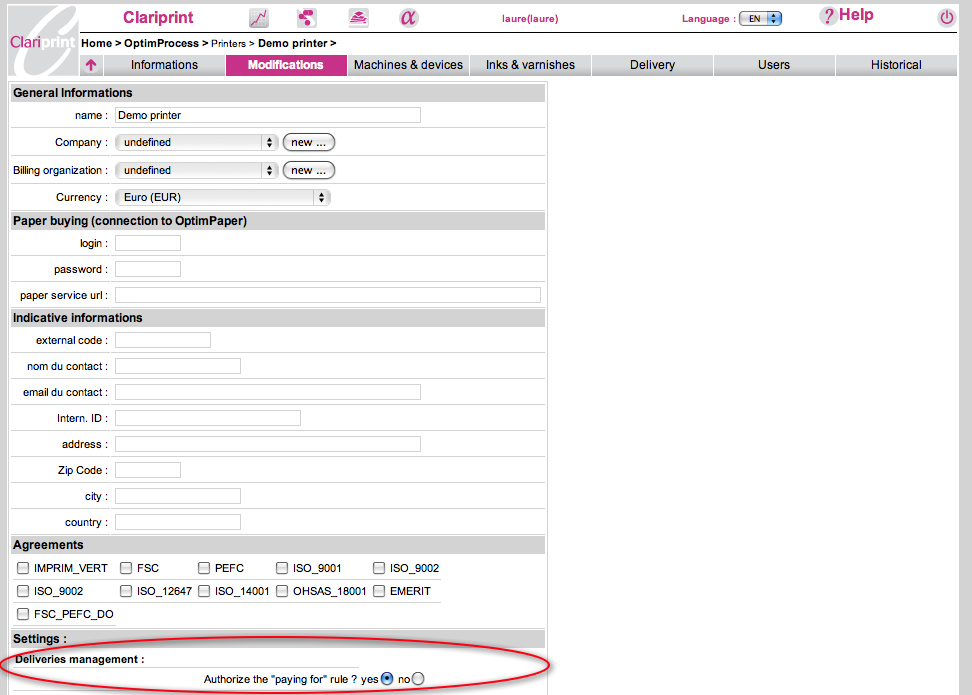
Task: Expand the Currency Euro (EUR) dropdown
Action: [222, 198]
